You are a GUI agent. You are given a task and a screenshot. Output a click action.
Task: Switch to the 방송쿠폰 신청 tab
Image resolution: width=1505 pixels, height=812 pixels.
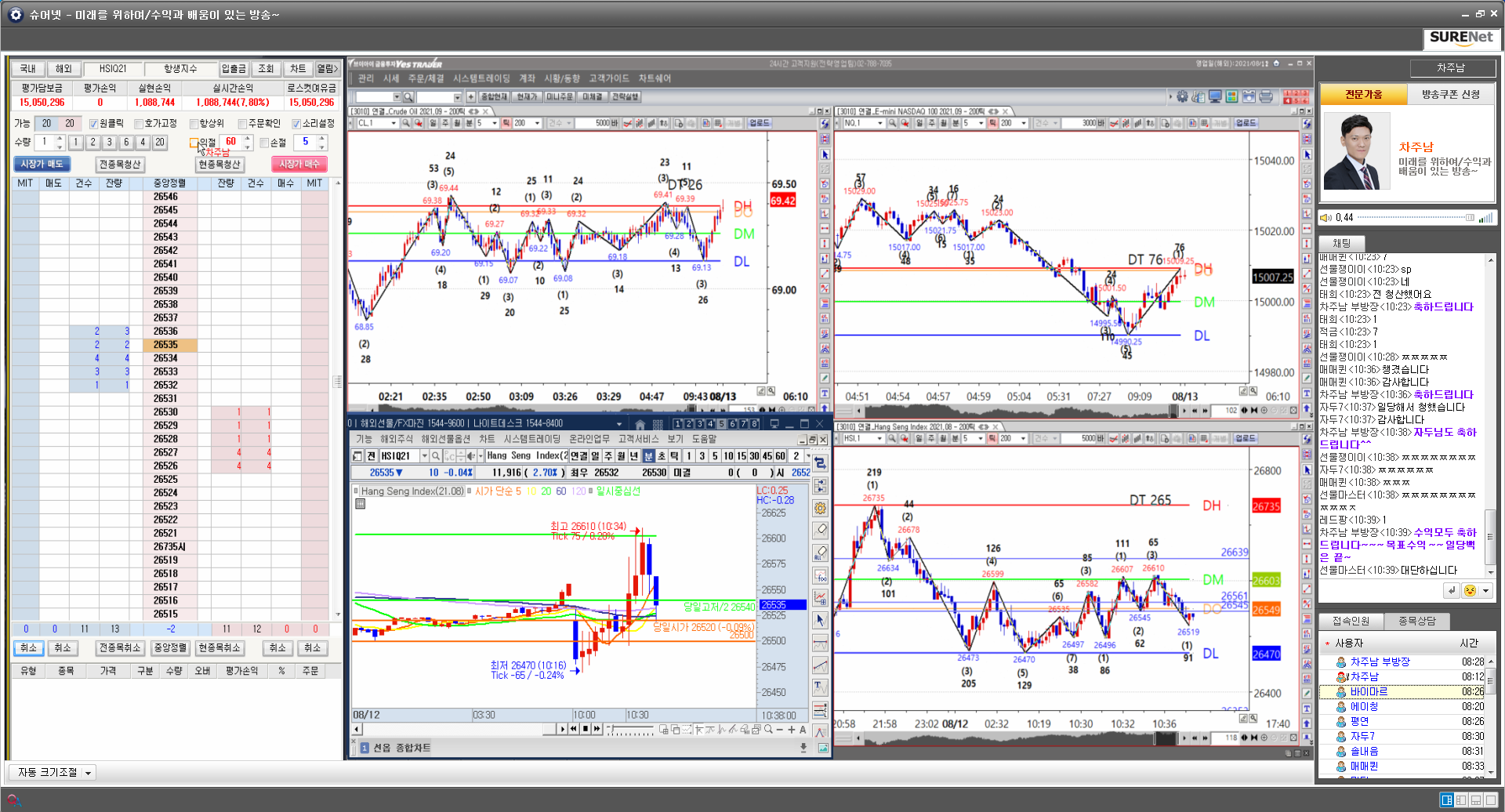pyautogui.click(x=1450, y=94)
